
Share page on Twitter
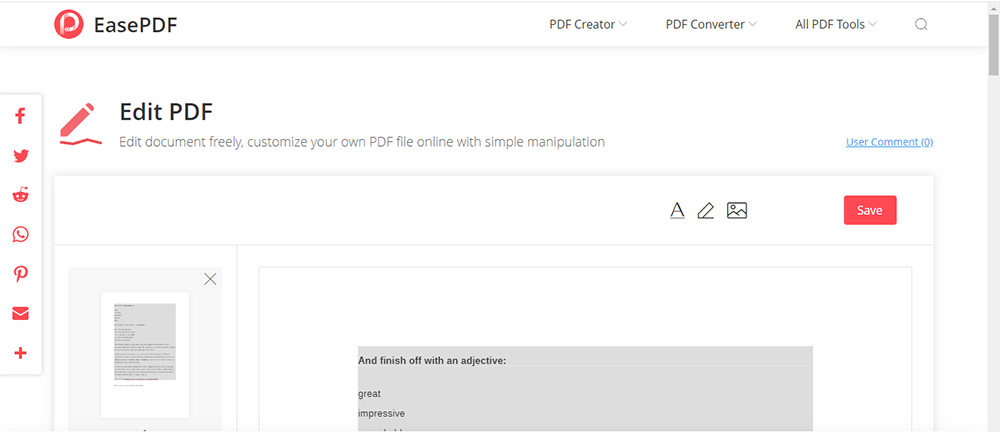(x=20, y=156)
